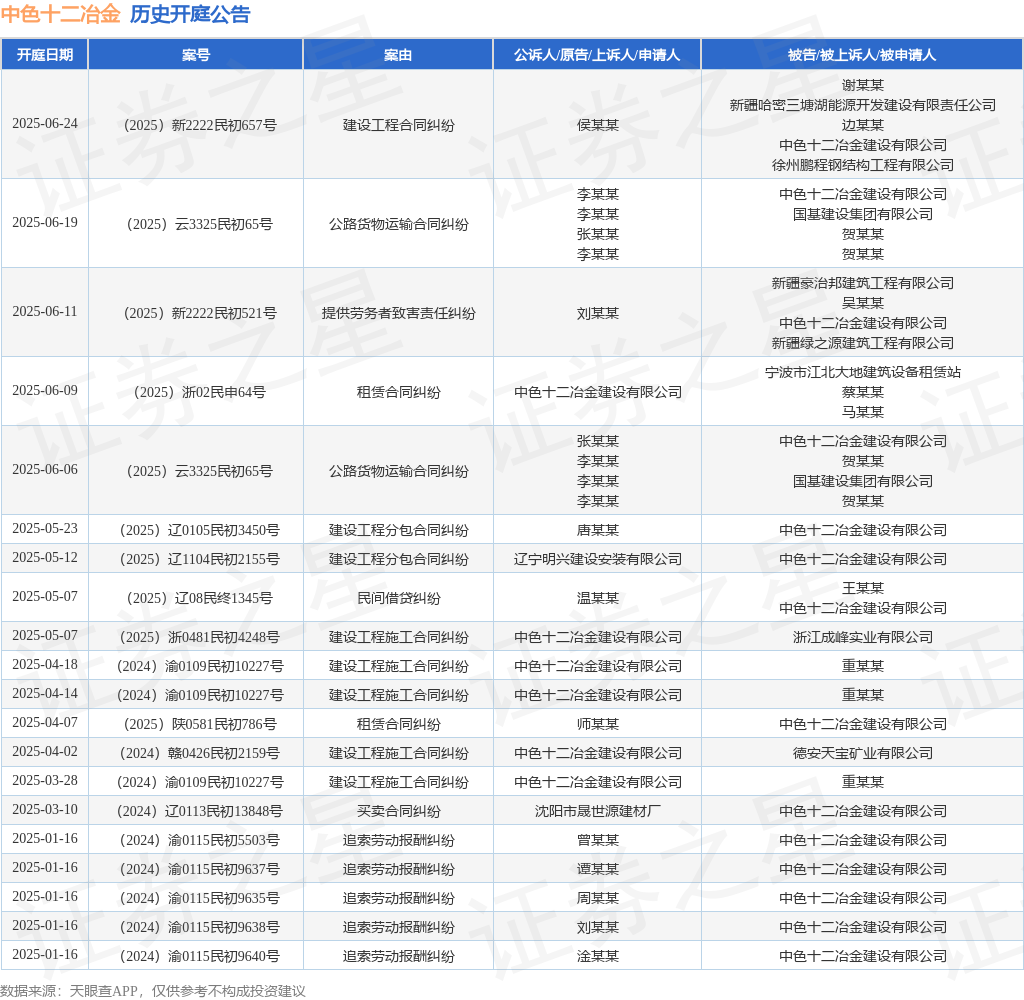Select case number (2025)陕0581民初786号

200,724
